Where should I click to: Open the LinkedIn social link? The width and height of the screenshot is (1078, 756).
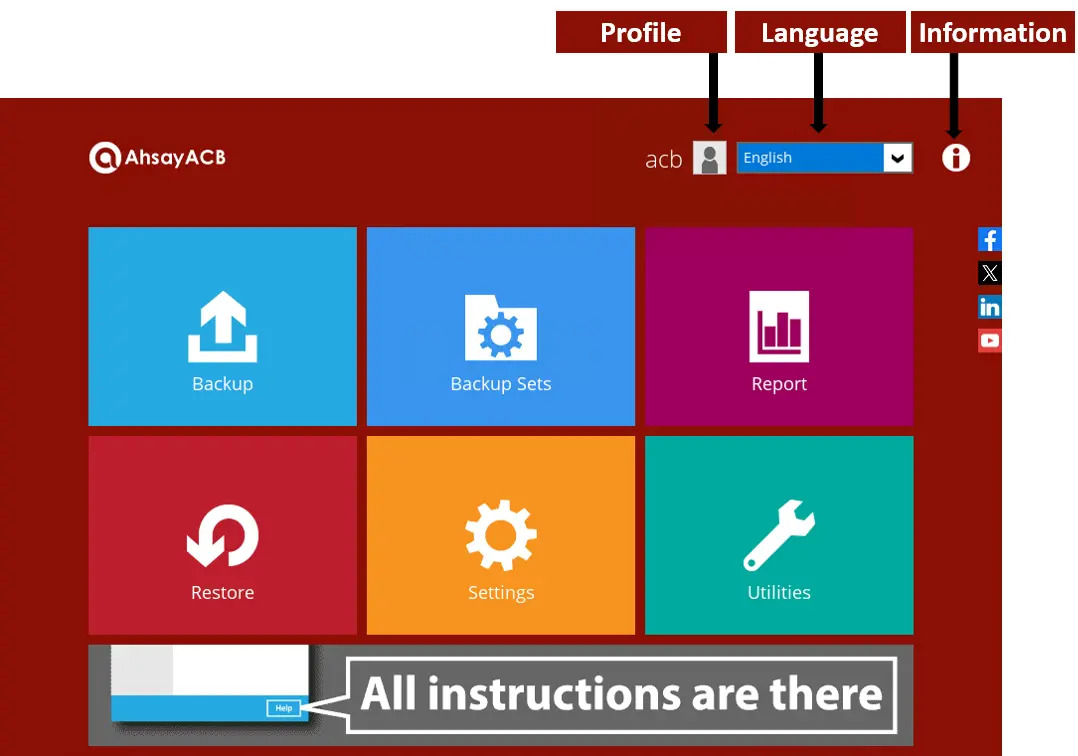tap(989, 307)
